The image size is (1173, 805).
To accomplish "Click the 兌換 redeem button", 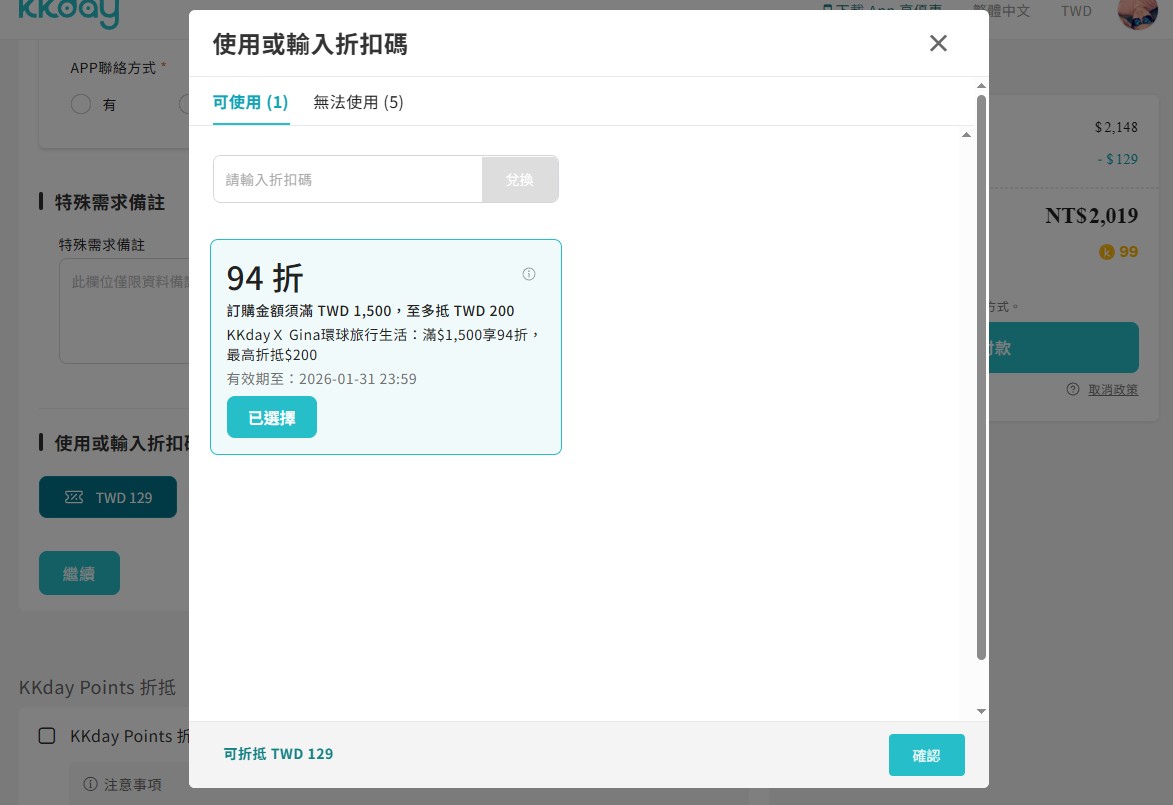I will pos(519,179).
